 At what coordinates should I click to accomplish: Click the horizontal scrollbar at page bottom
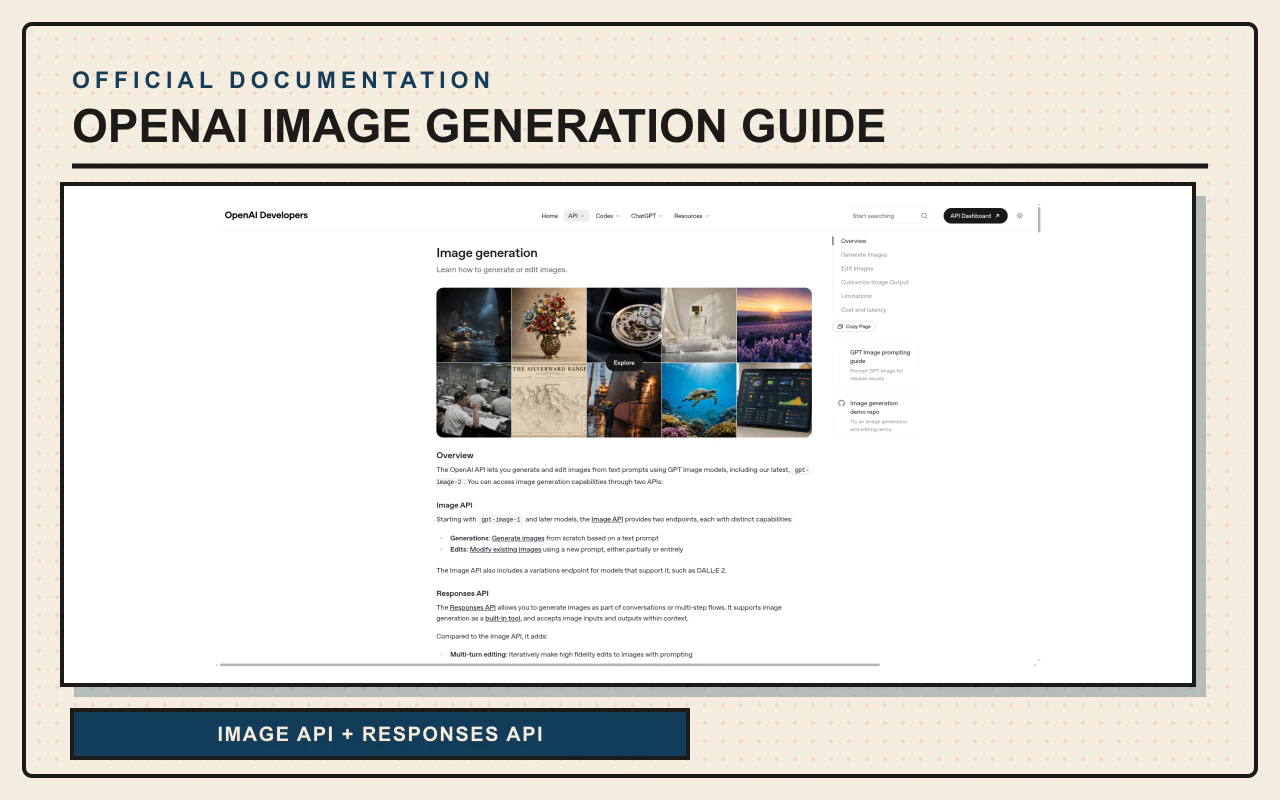(549, 664)
